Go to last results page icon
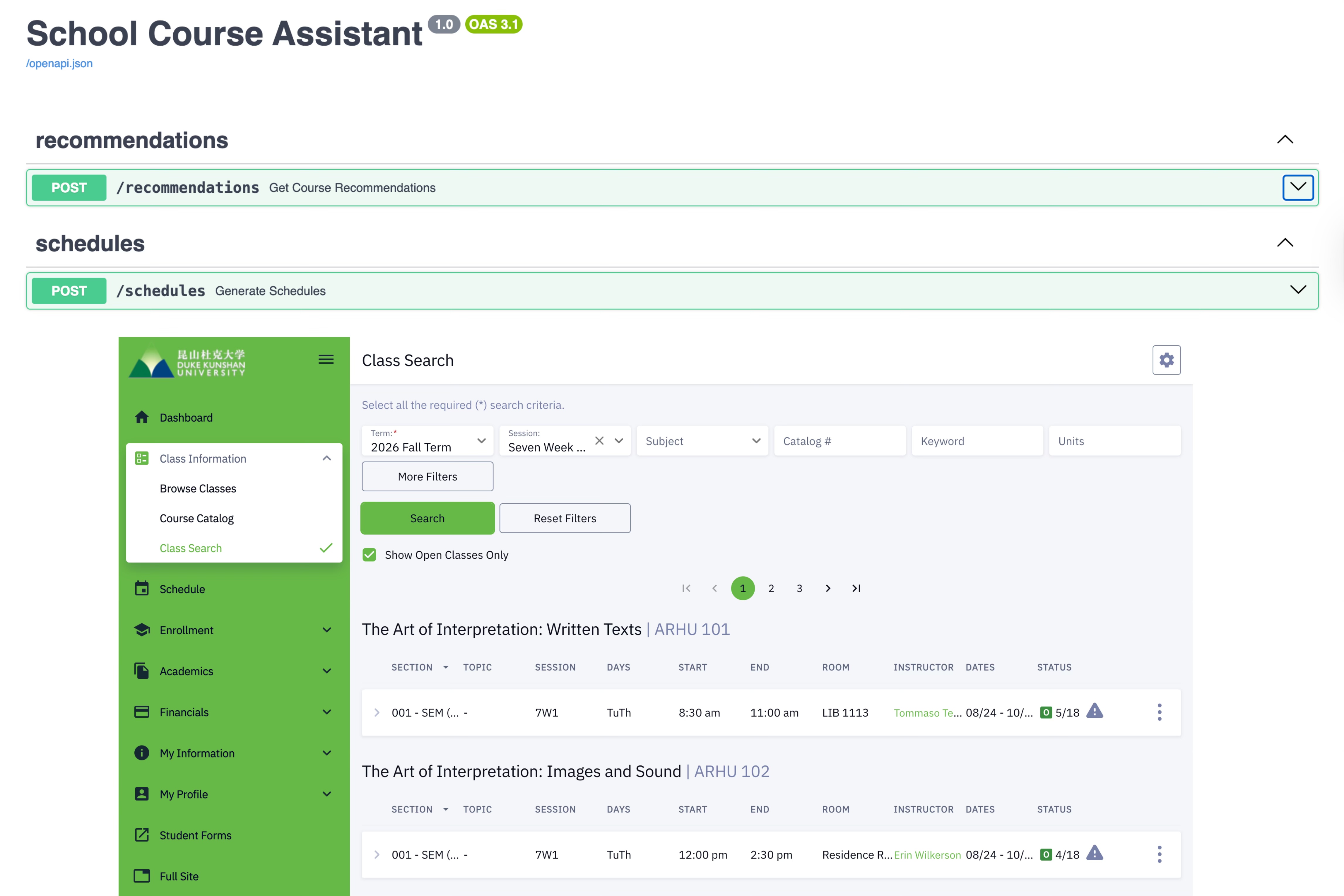The image size is (1344, 896). point(856,588)
